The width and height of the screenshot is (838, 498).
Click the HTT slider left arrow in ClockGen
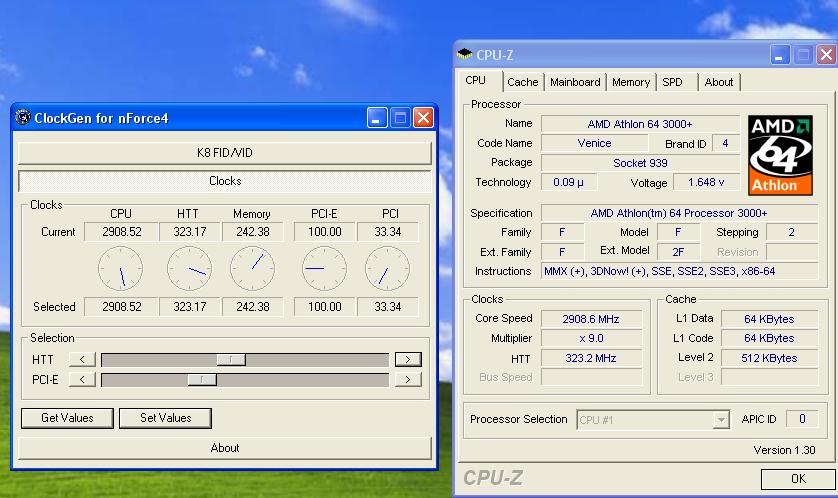point(82,359)
